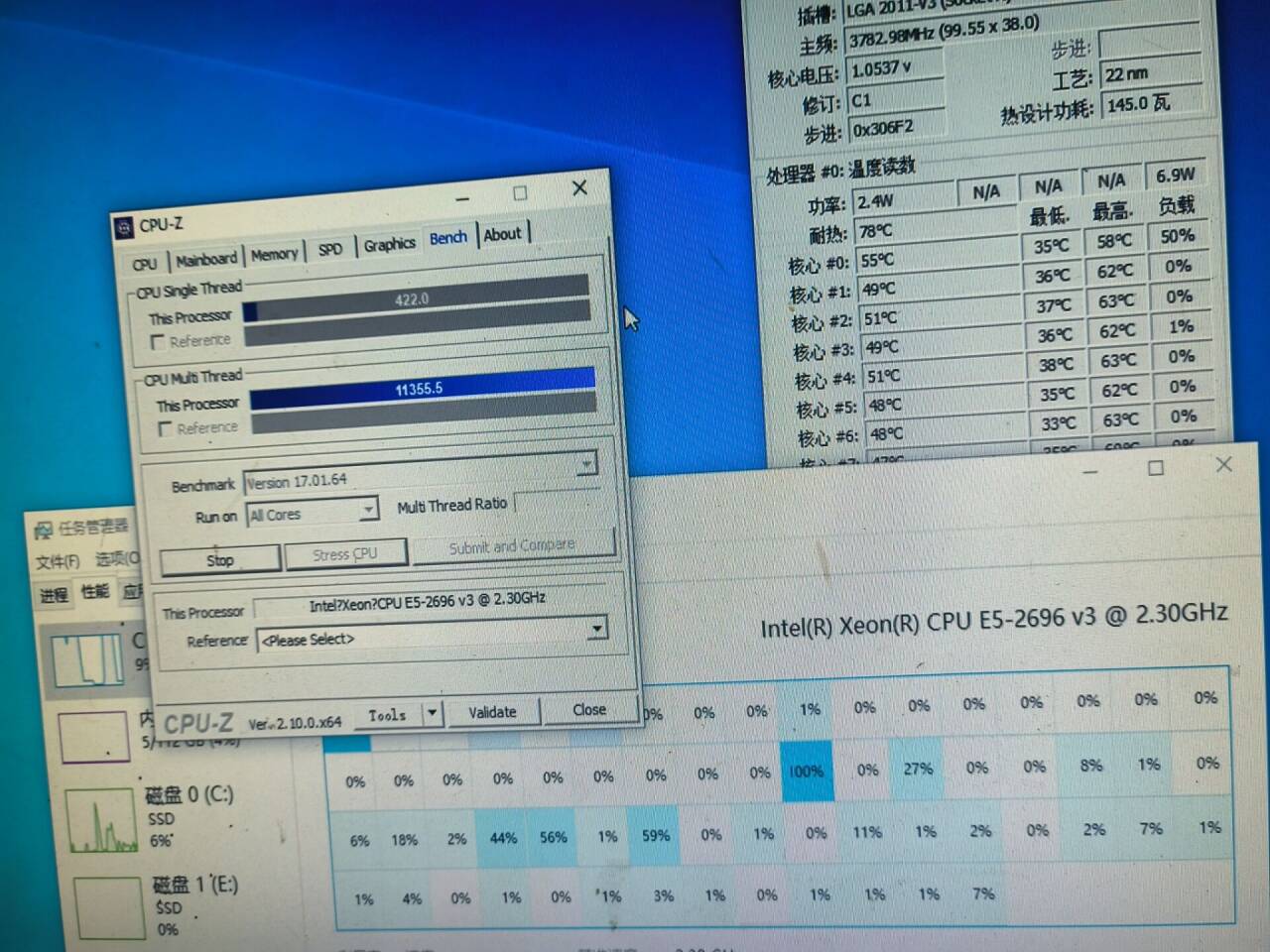Click the multi thread score bar showing 11355.5
Viewport: 1270px width, 952px height.
[423, 389]
